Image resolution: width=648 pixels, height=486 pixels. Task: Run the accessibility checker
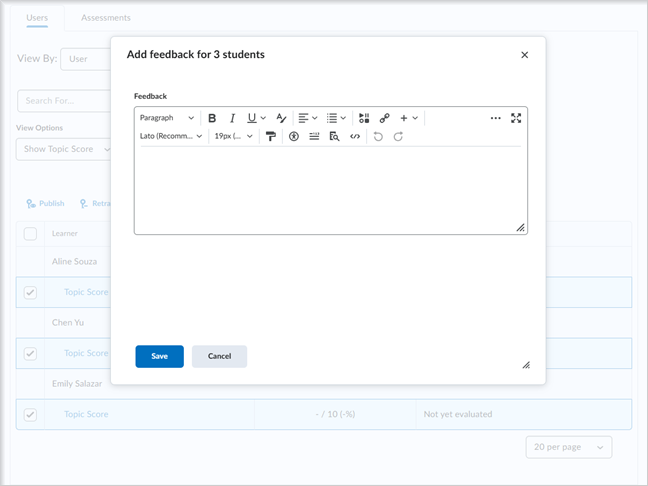pos(294,136)
